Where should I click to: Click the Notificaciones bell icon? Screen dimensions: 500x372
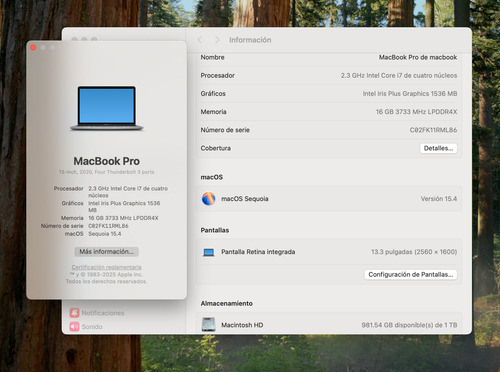point(74,313)
